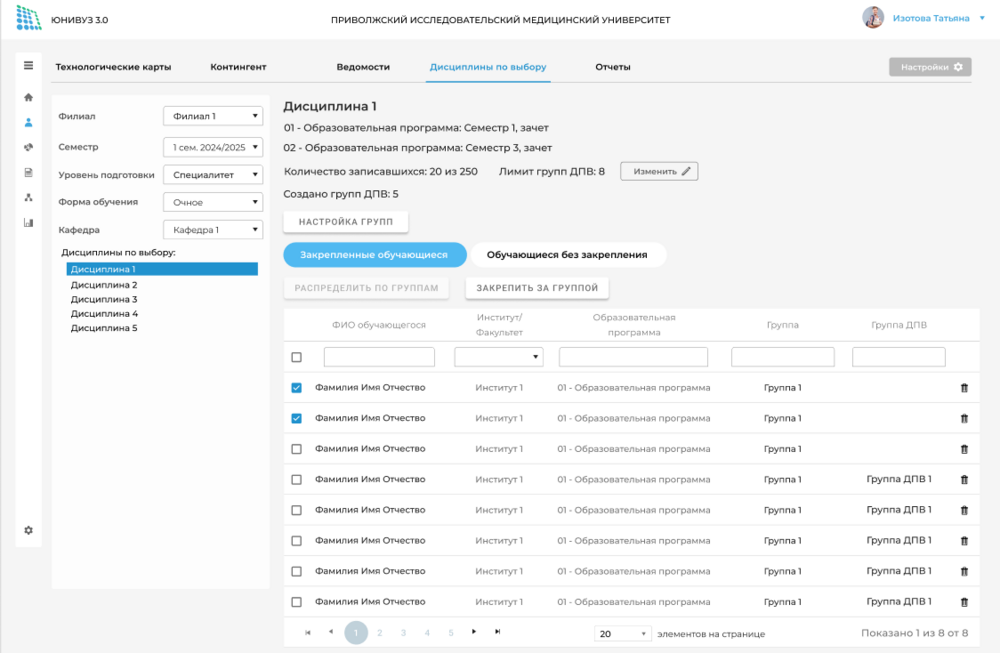Click the ЮНИВУЗ 3.0 logo
Screen dimensions: 1000x653
click(60, 17)
